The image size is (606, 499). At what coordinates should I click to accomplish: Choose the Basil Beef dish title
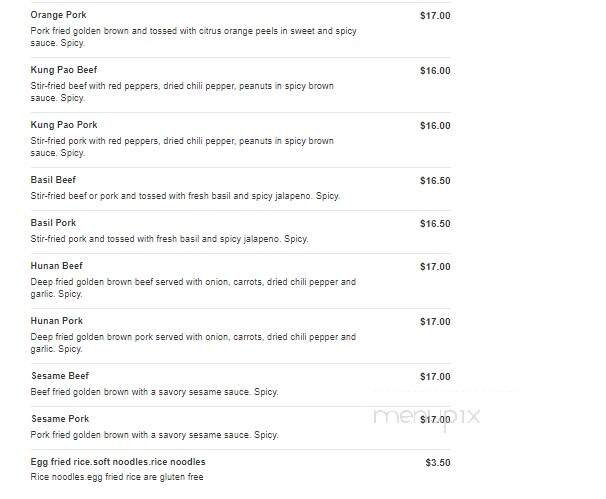pos(54,180)
